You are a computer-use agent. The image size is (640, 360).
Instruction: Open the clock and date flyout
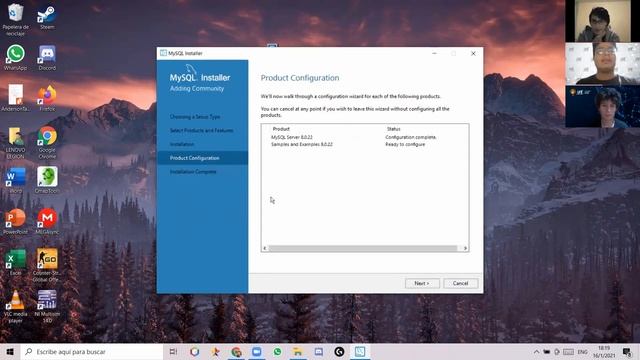[x=604, y=352]
